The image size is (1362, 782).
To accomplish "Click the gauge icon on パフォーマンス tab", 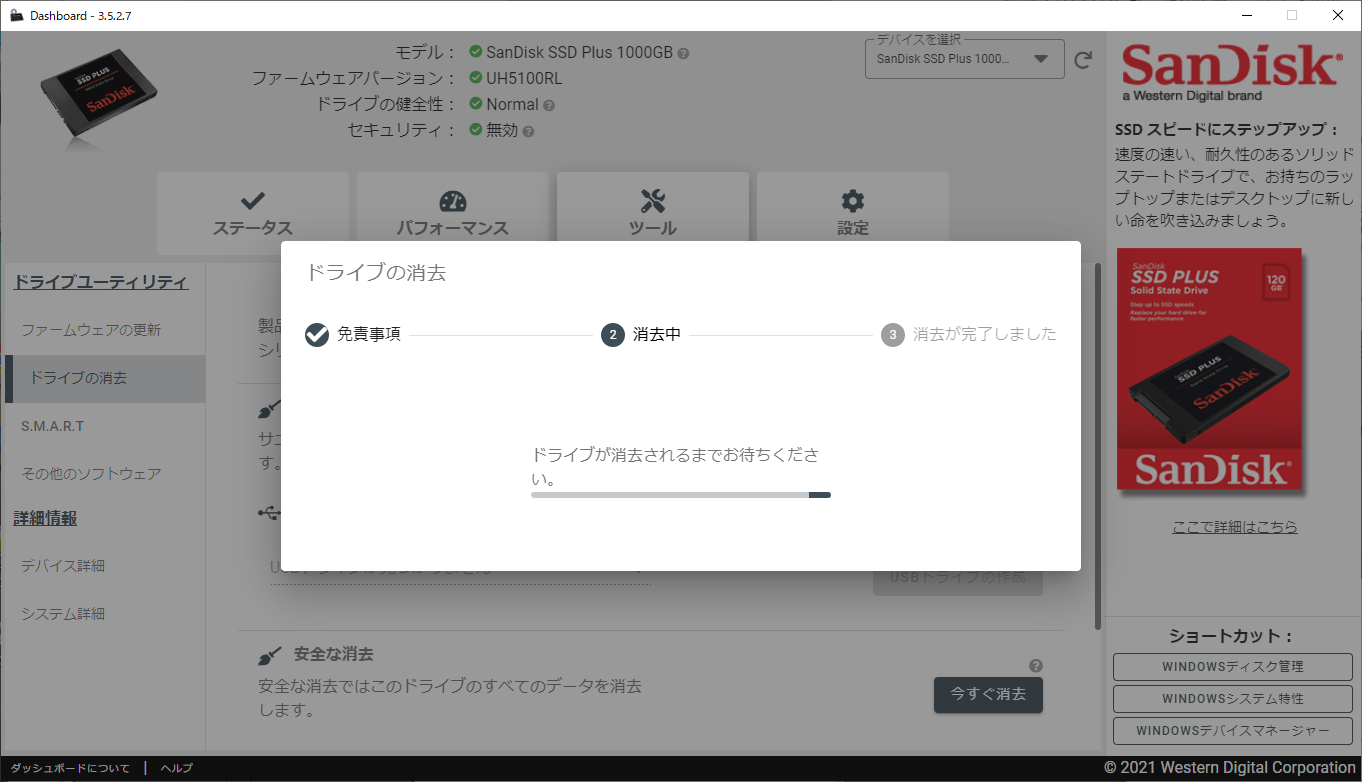I will coord(453,200).
